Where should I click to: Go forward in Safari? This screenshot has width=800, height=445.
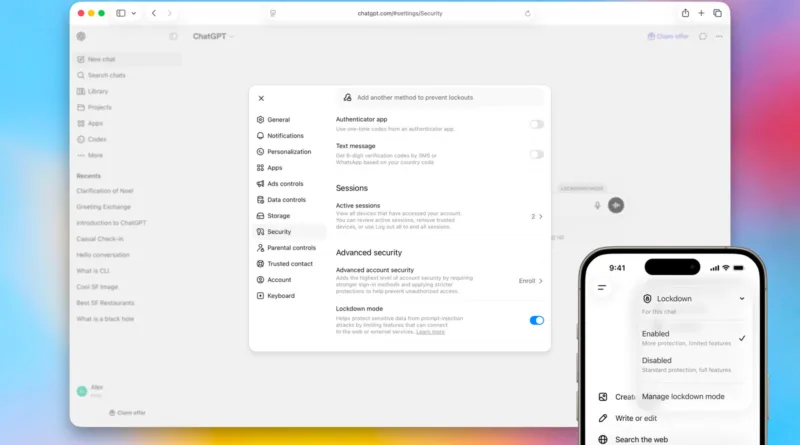(169, 13)
